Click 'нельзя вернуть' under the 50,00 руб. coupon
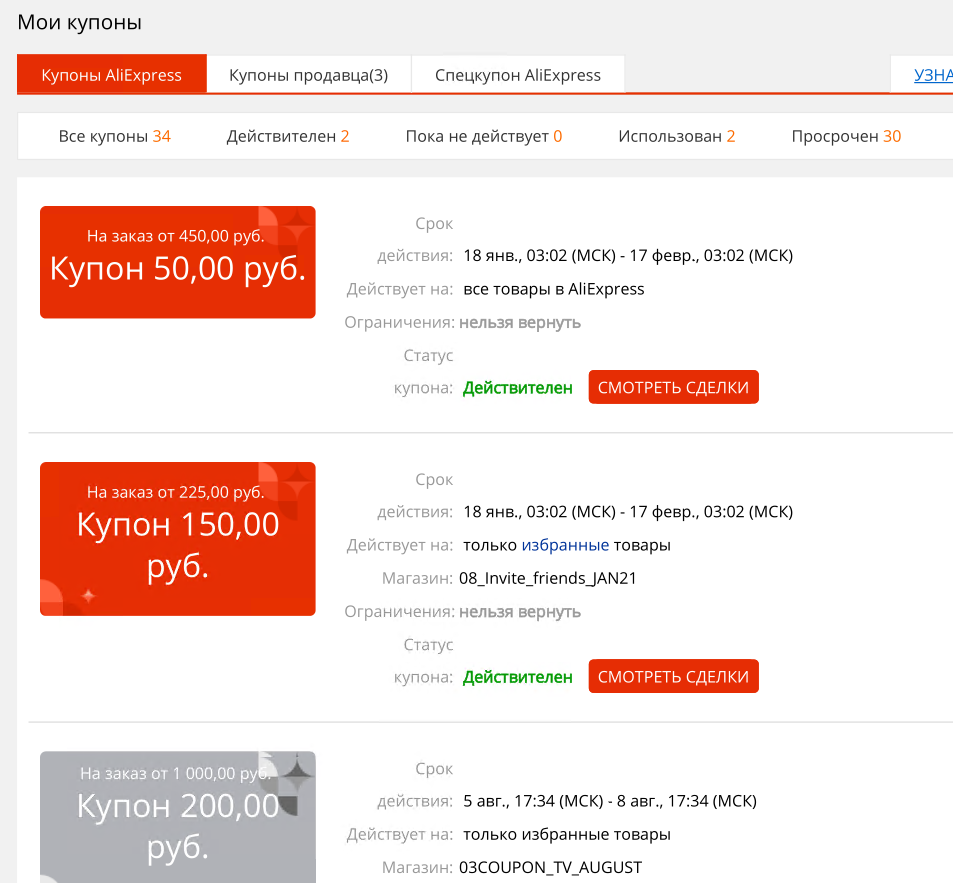 click(520, 323)
